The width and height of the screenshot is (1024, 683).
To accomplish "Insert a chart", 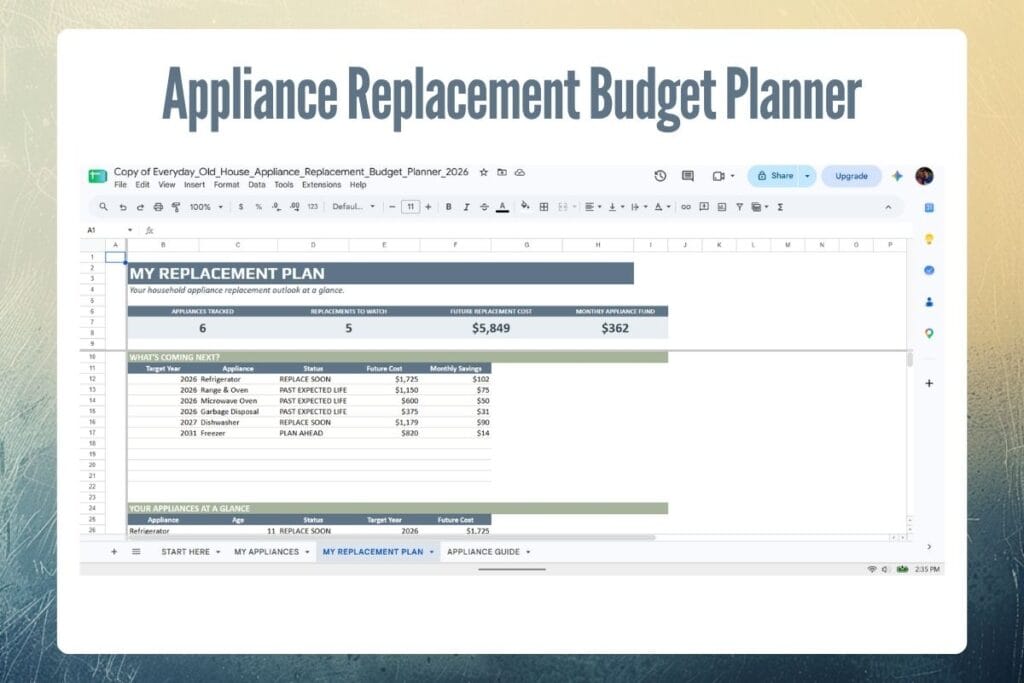I will click(x=722, y=207).
